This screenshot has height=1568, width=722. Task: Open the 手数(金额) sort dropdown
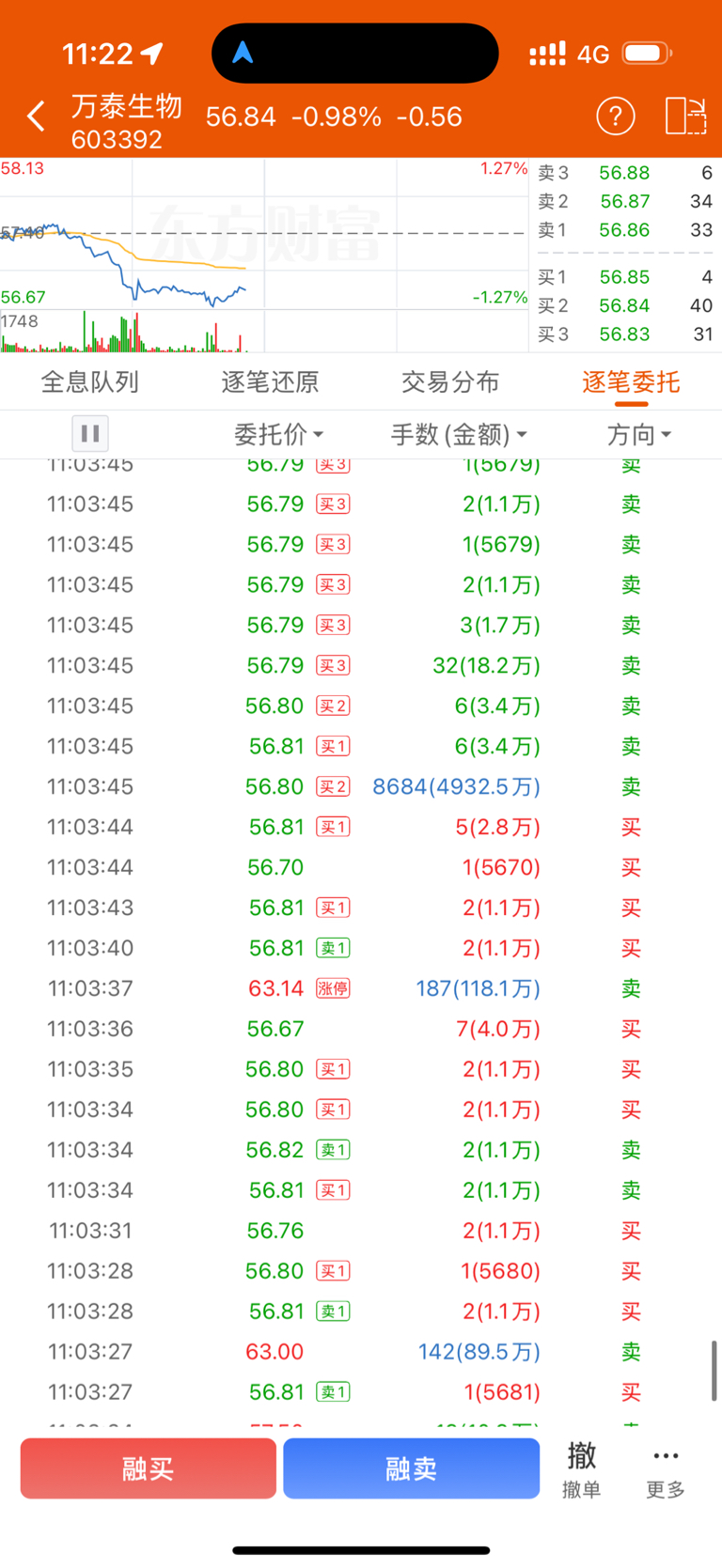459,434
